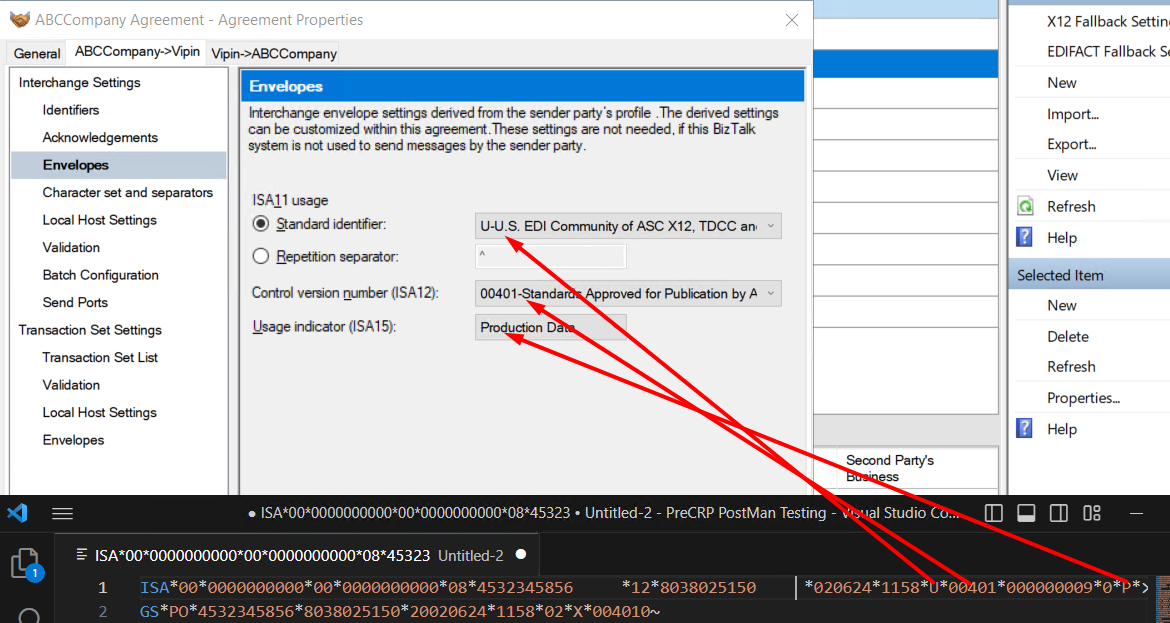Select the Untitled-2 editor tab in VS Code

(x=298, y=555)
